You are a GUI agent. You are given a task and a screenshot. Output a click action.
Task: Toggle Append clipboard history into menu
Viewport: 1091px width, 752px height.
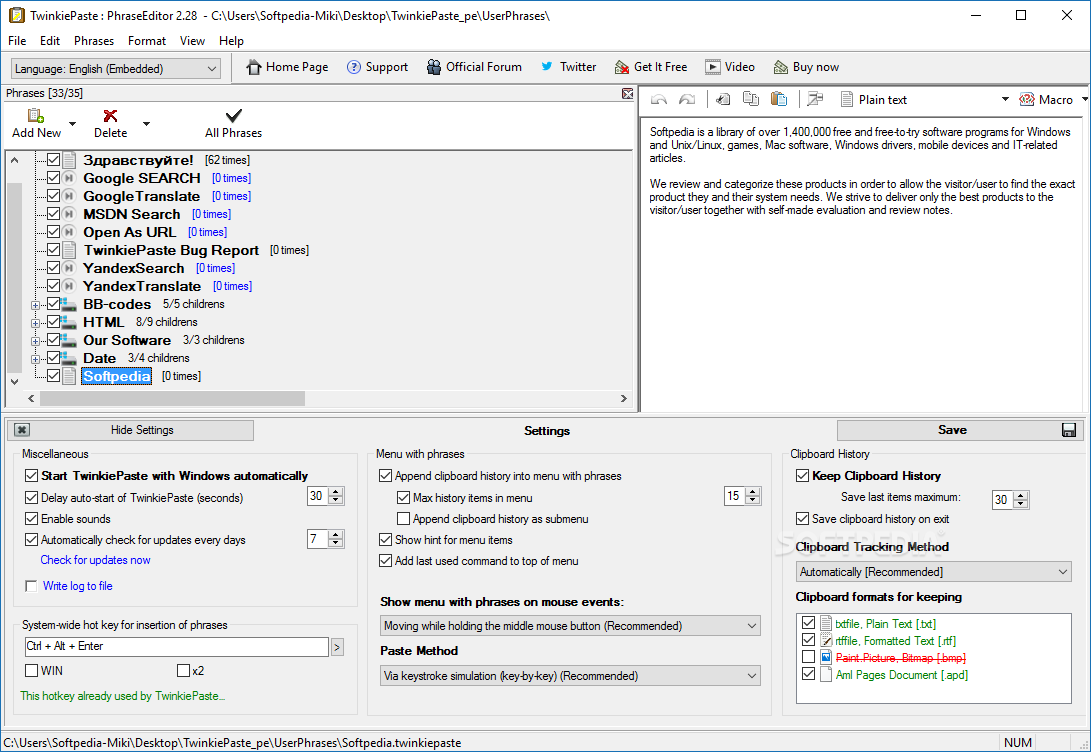pyautogui.click(x=385, y=476)
